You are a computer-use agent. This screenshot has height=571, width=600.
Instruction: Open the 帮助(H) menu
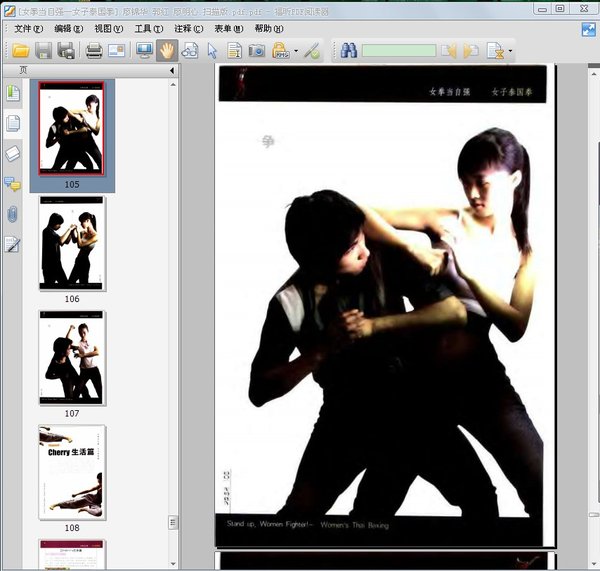point(269,29)
